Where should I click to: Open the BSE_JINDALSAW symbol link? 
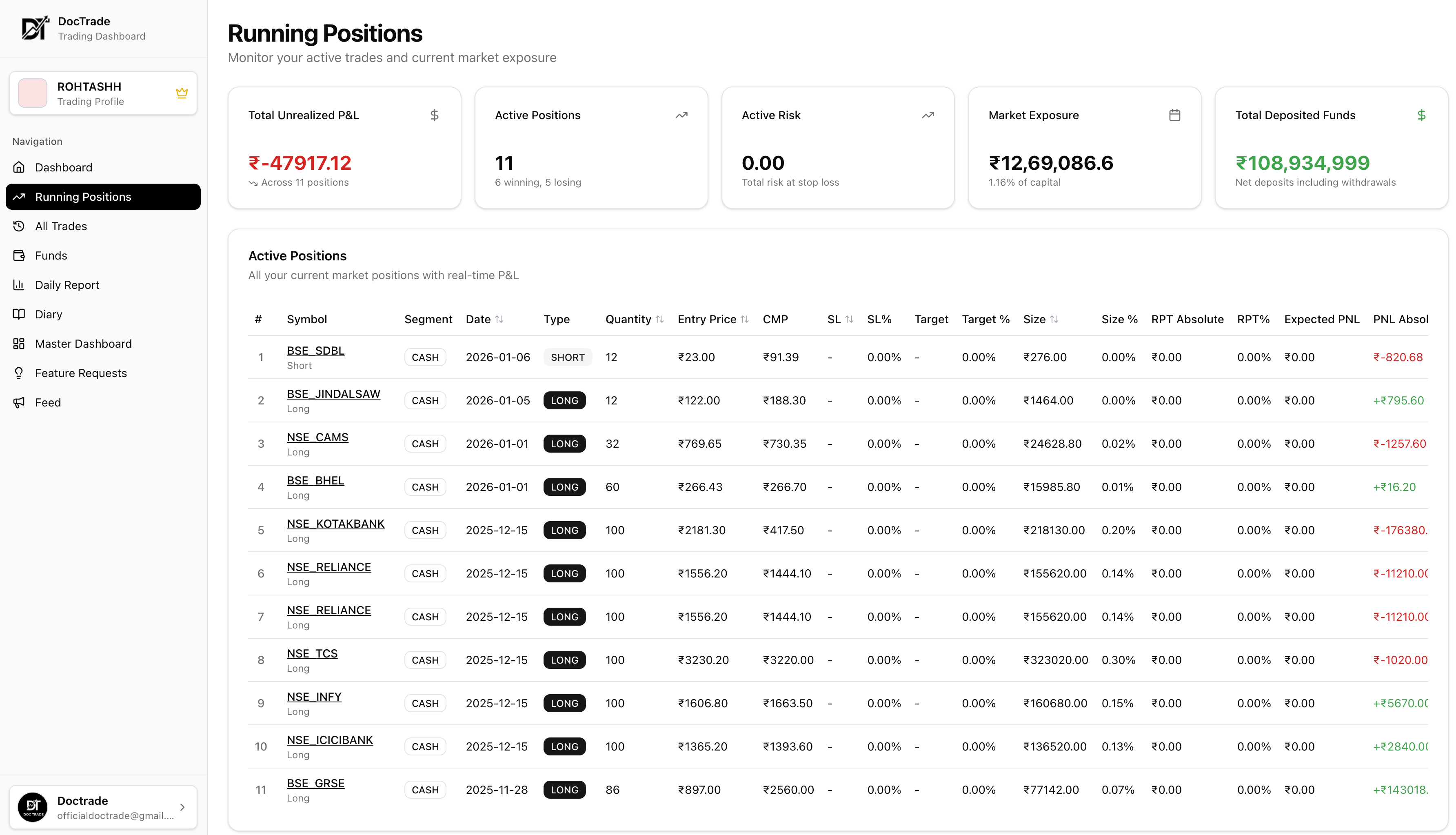333,394
